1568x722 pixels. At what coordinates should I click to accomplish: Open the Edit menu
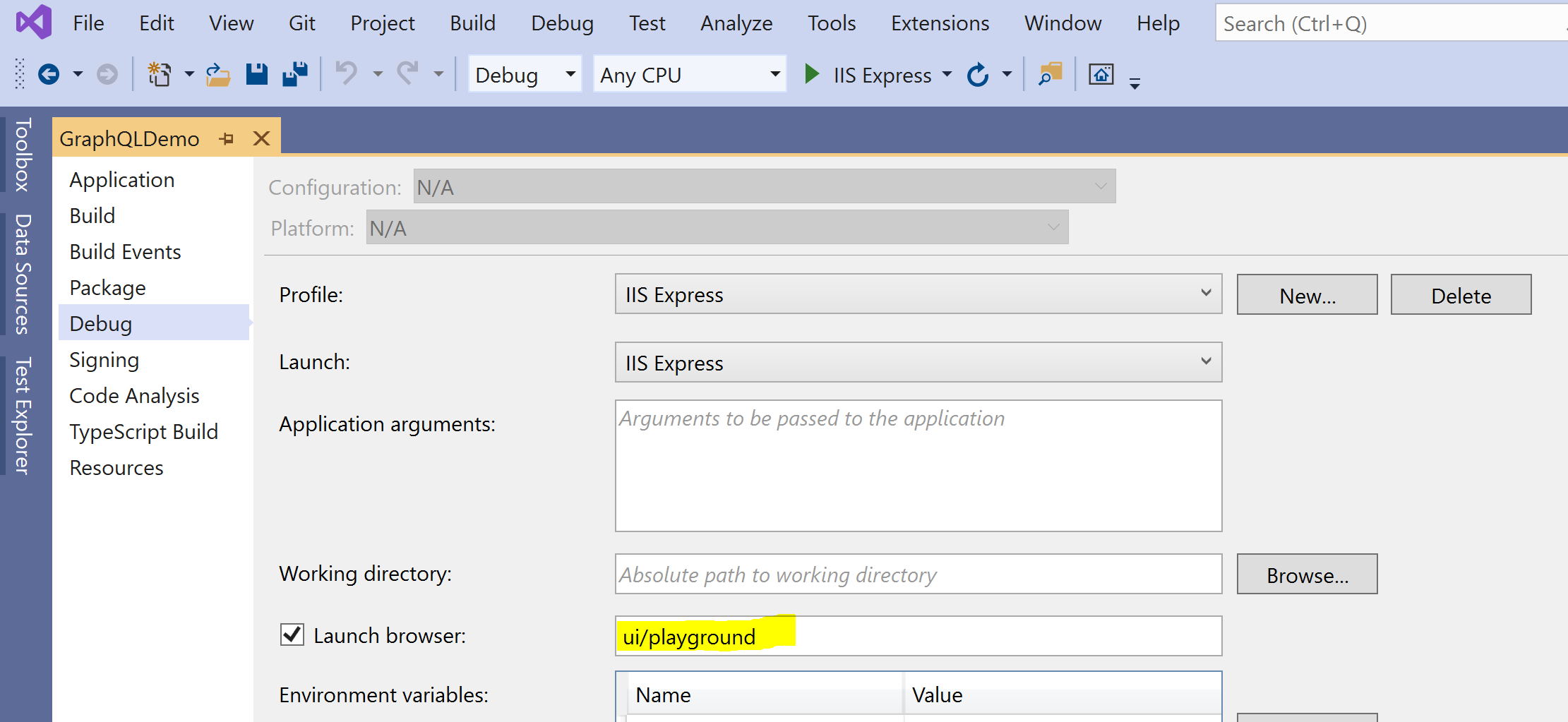(x=157, y=23)
